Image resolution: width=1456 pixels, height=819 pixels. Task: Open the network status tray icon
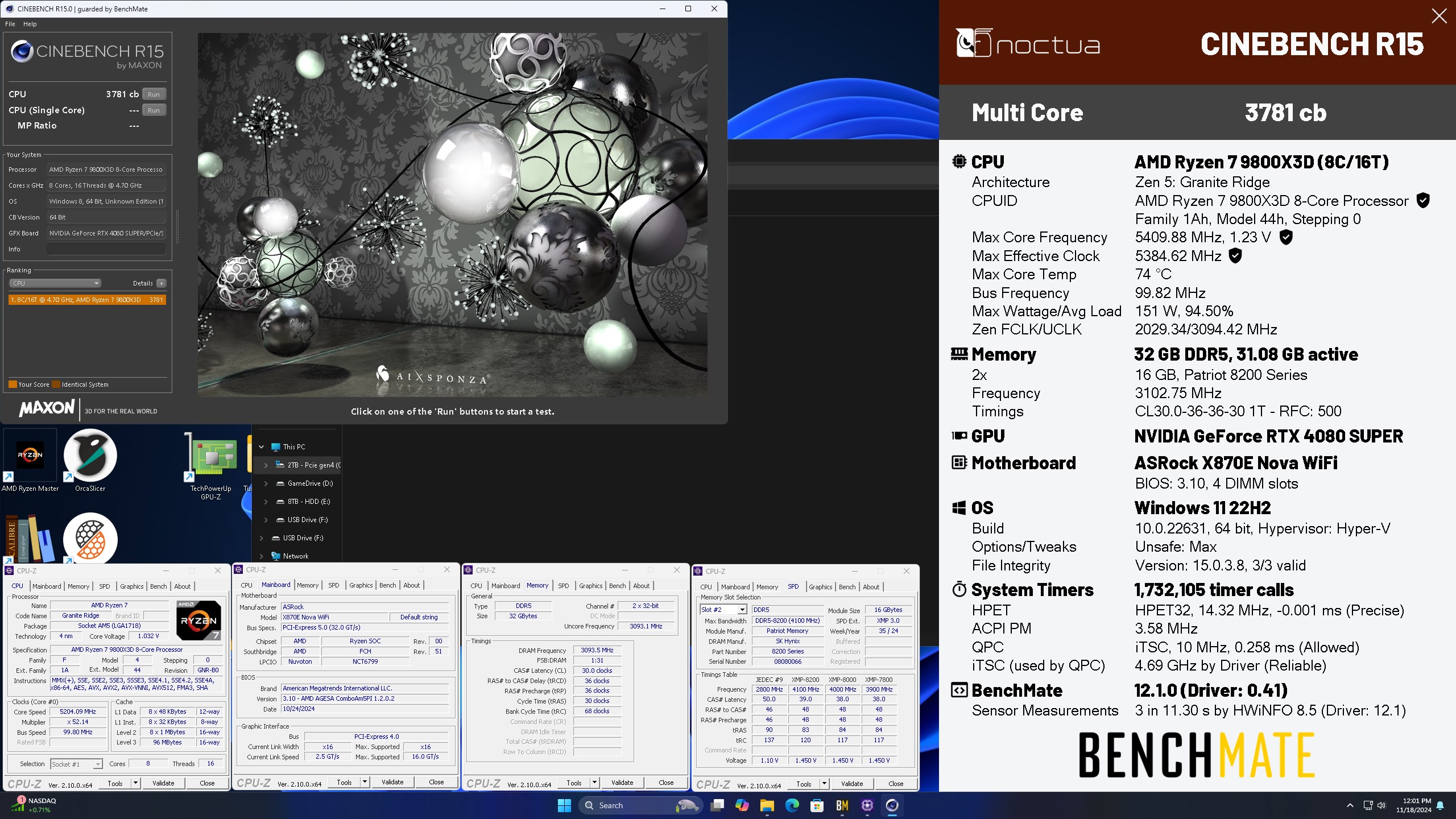(x=1368, y=805)
